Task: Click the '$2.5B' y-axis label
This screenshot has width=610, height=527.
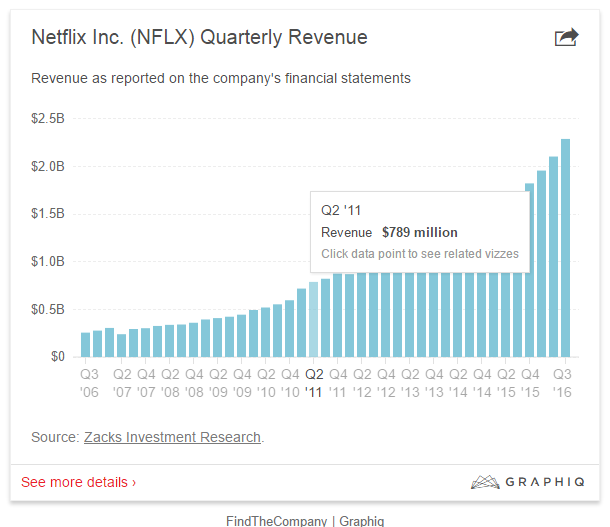Action: [48, 118]
